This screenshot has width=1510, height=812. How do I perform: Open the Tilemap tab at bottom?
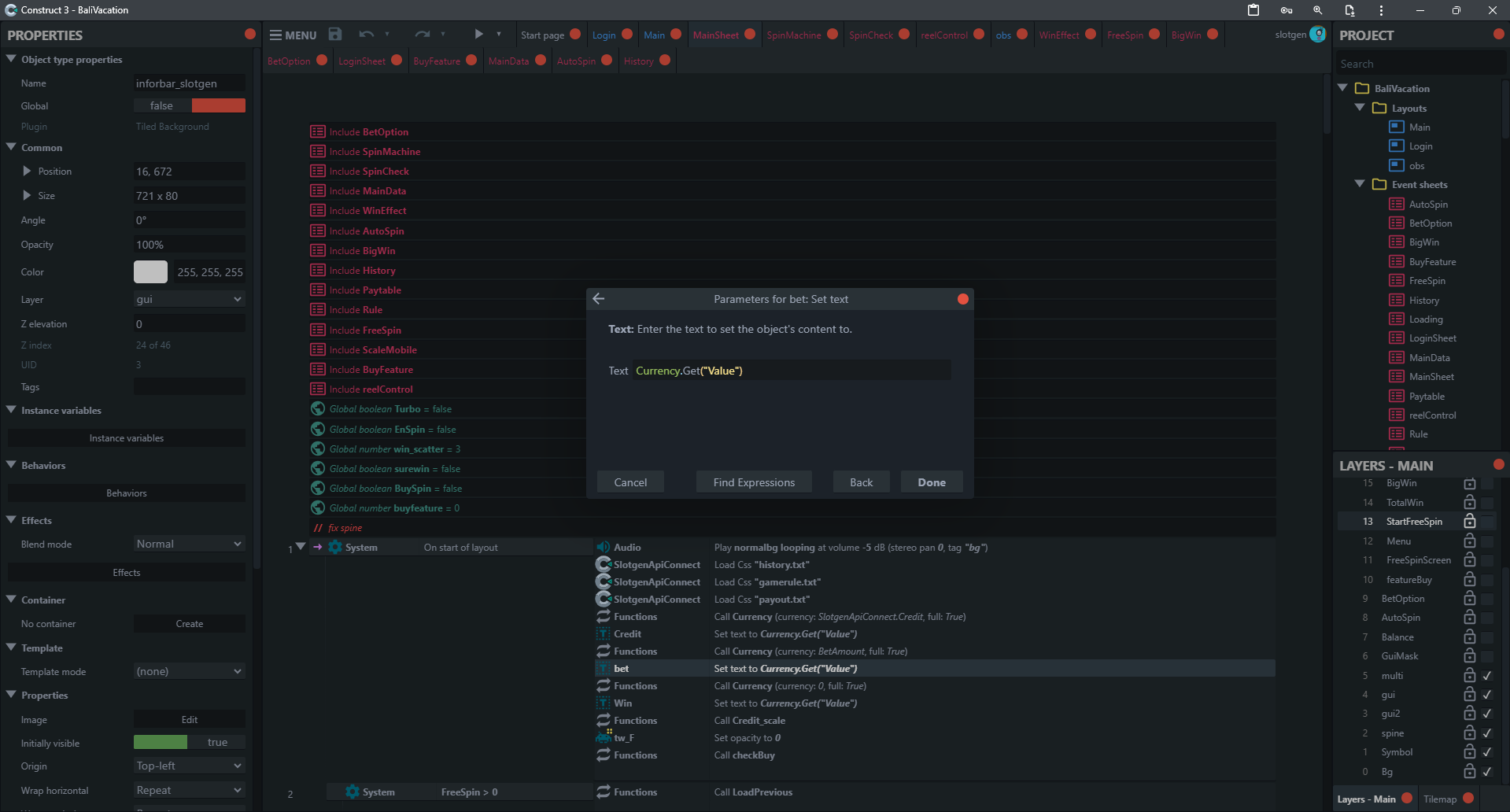point(1440,799)
